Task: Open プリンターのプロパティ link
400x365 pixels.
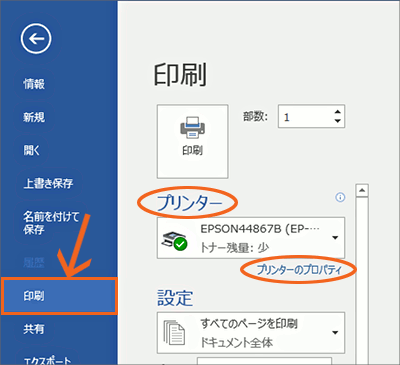Action: pyautogui.click(x=299, y=270)
